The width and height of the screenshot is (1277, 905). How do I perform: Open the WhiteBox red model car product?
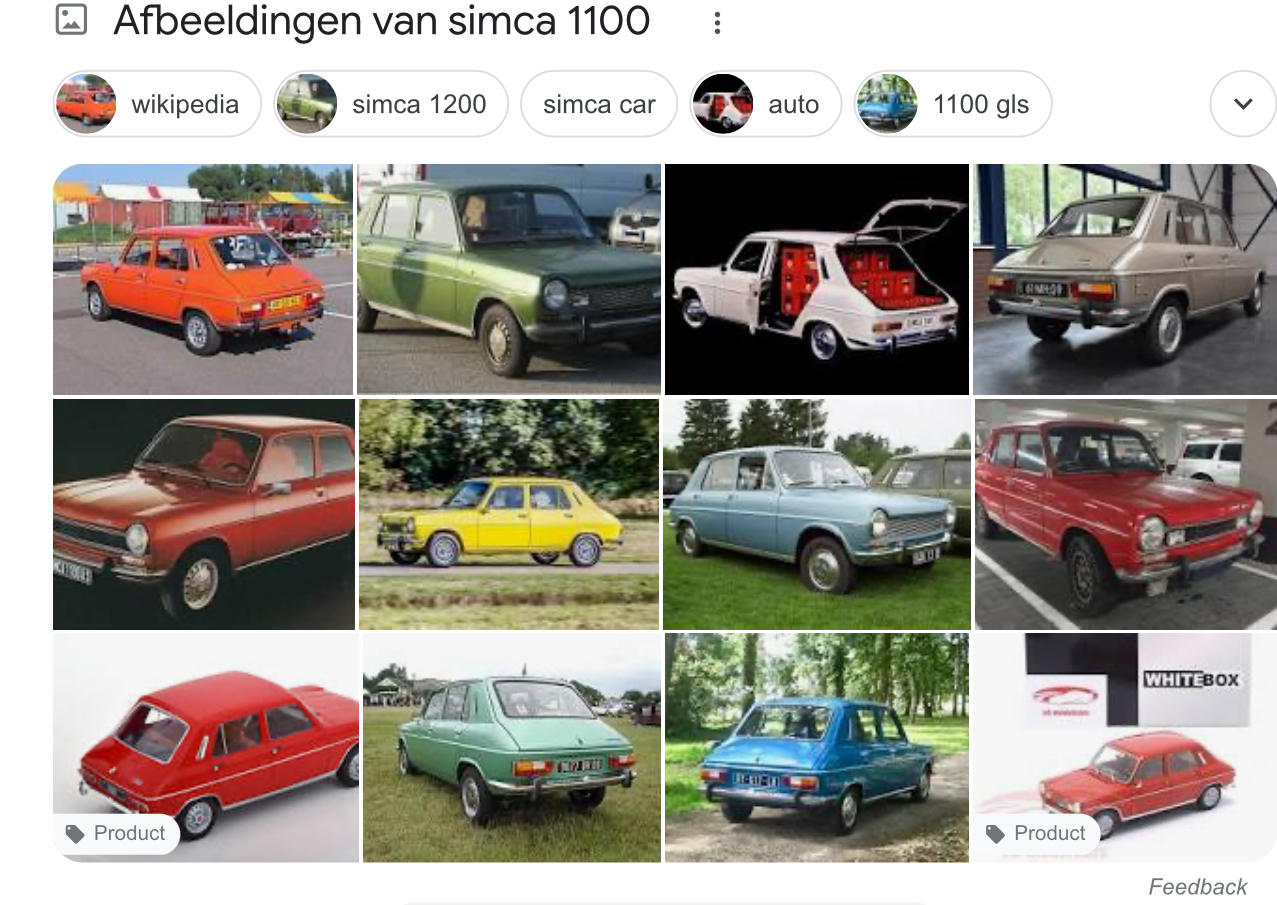click(1125, 748)
